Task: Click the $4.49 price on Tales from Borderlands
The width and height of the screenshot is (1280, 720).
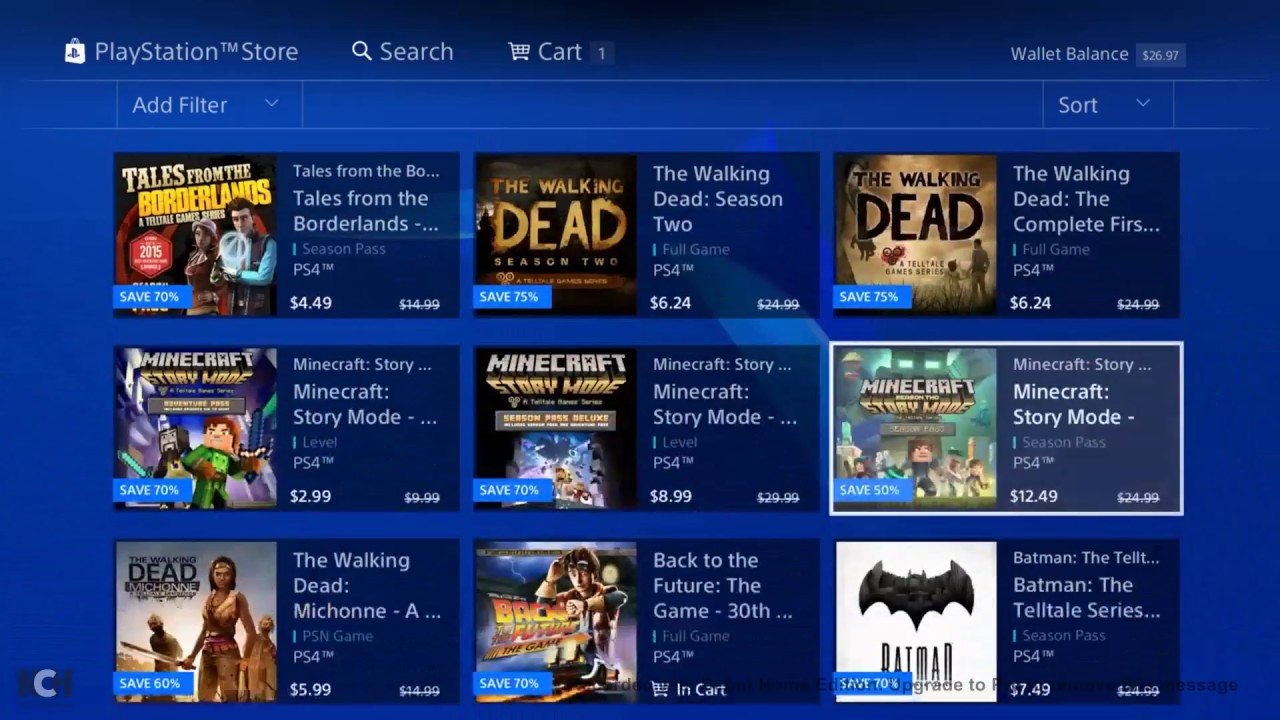Action: click(x=310, y=303)
